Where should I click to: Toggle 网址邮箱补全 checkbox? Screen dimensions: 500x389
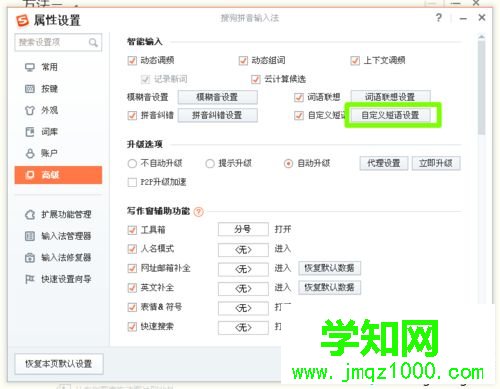[132, 268]
